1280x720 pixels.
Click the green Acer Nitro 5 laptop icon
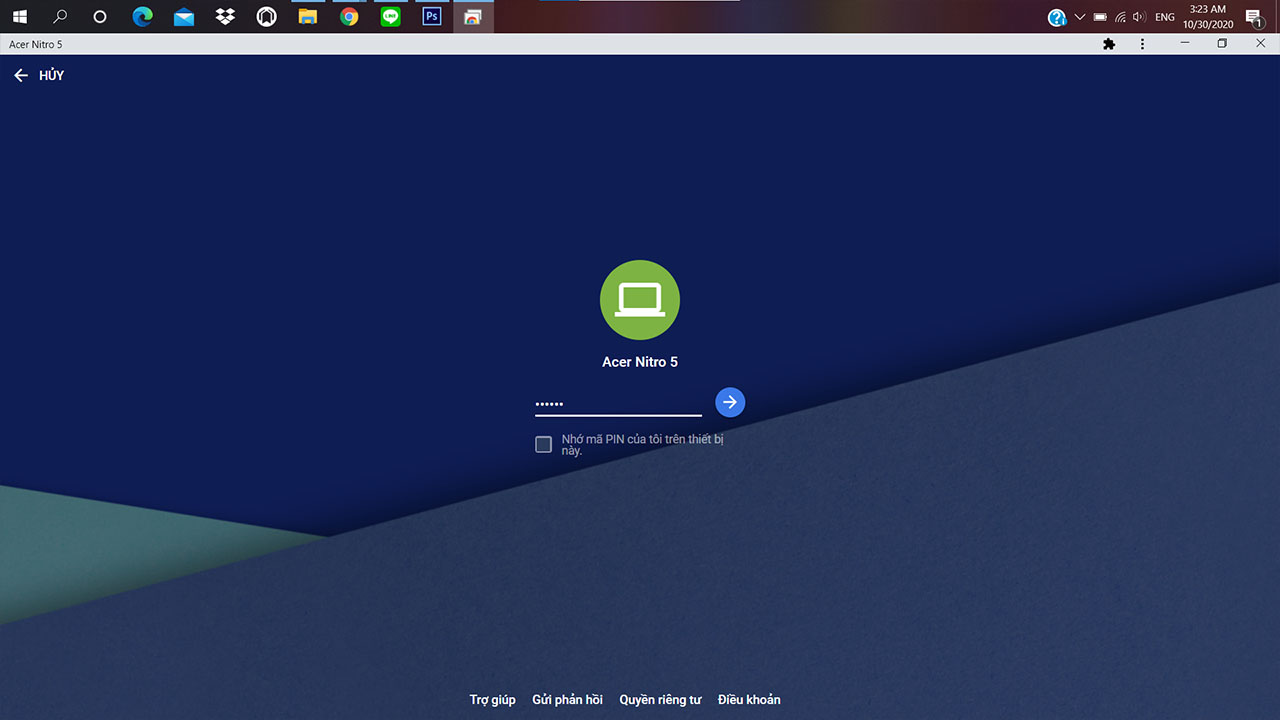[640, 300]
